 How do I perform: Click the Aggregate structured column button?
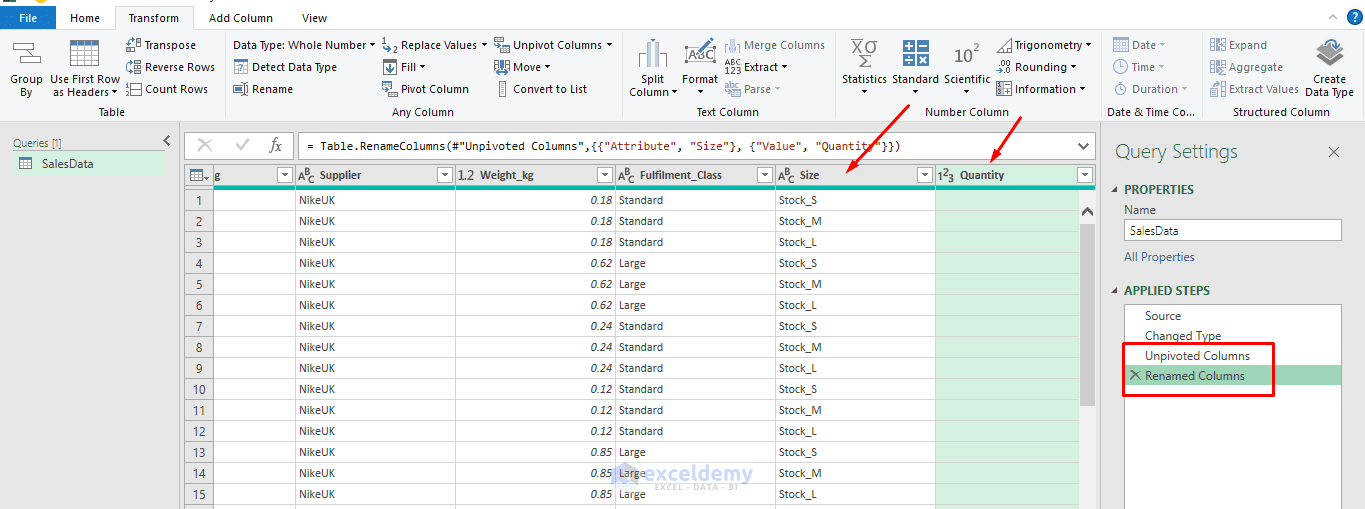click(x=1246, y=67)
